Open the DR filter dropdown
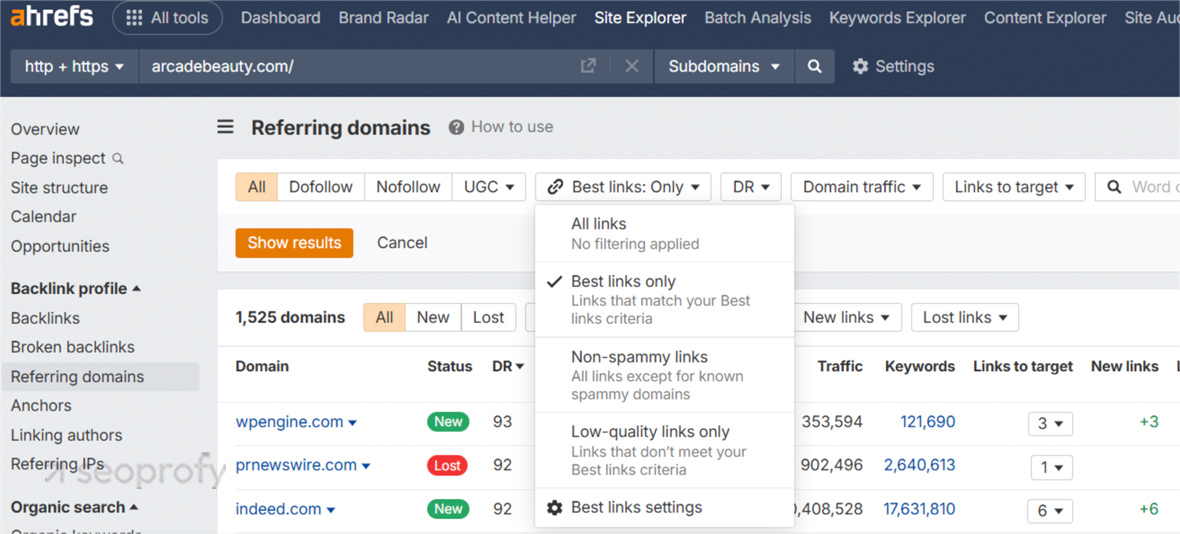Image resolution: width=1180 pixels, height=534 pixels. tap(751, 187)
